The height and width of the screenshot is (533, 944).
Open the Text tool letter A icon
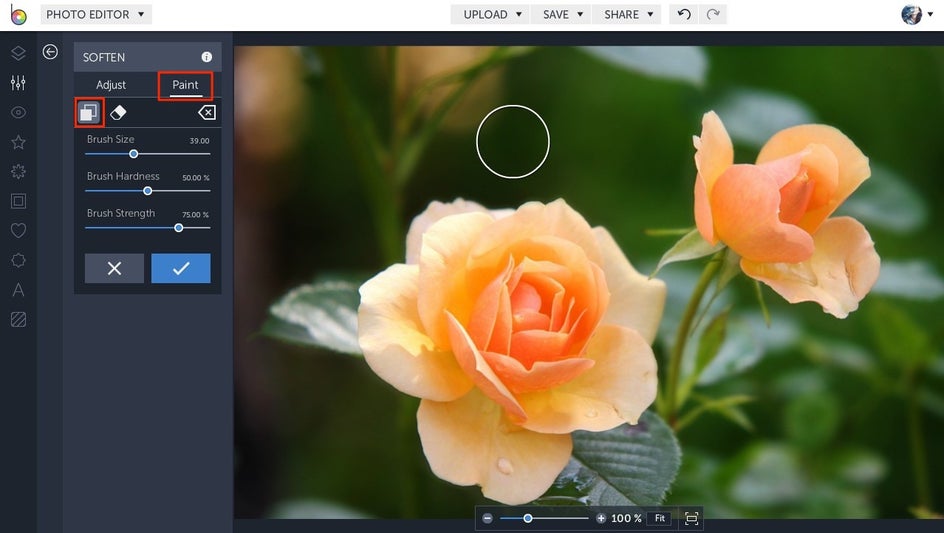pos(18,290)
